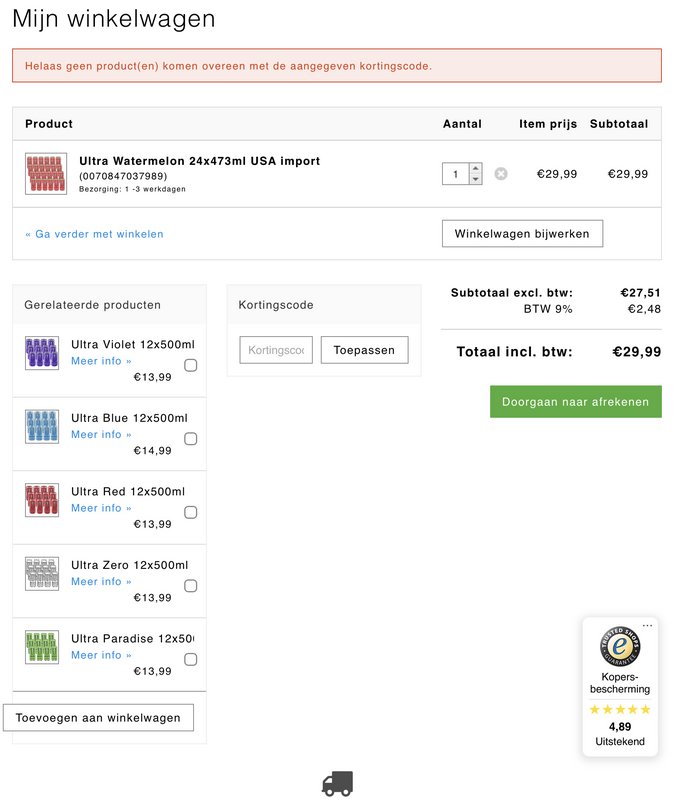The image size is (674, 800).
Task: Click Winkelwagen bijwerken button
Action: (522, 234)
